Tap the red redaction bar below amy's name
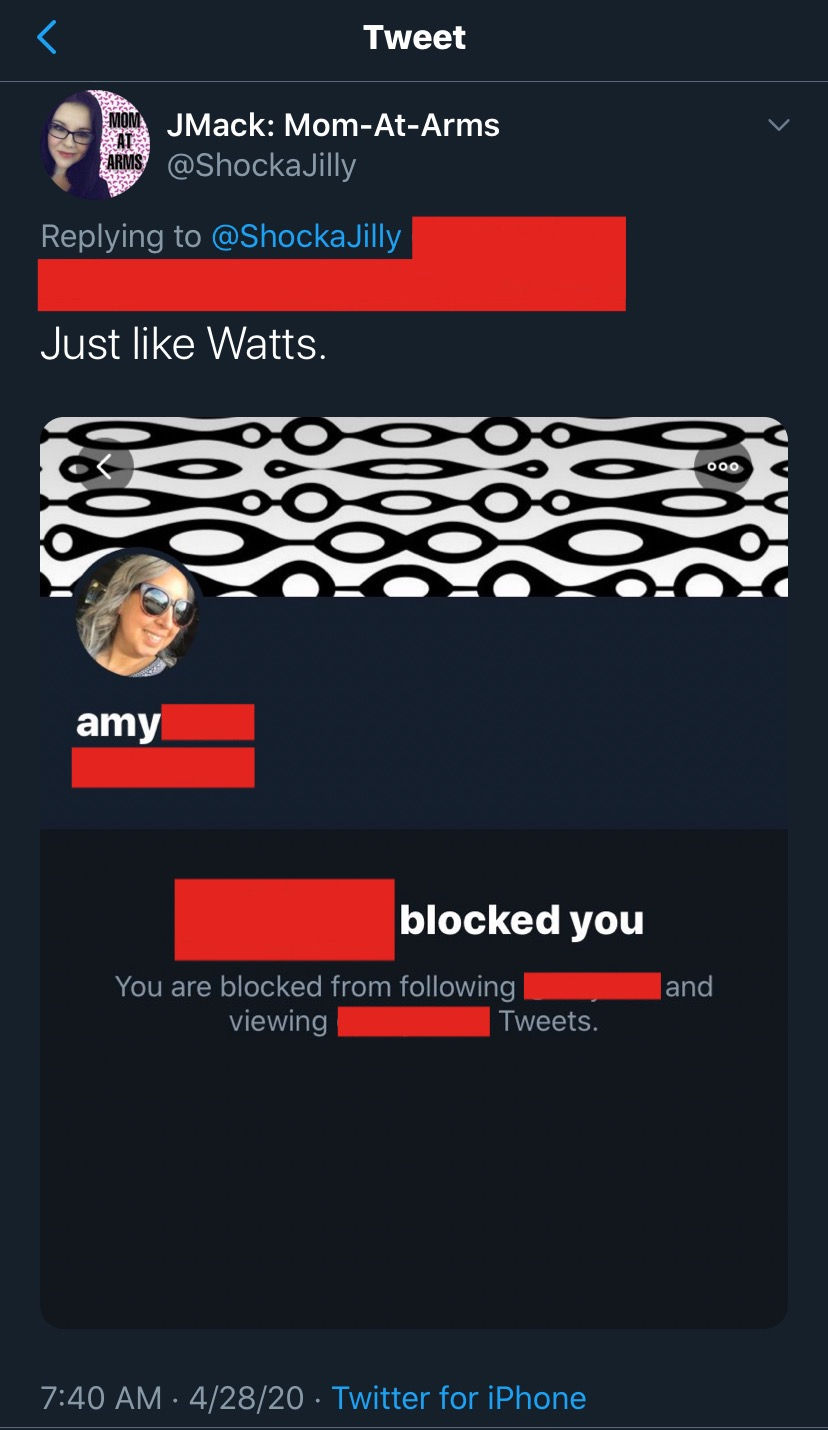Screen dimensions: 828x1430 click(163, 767)
